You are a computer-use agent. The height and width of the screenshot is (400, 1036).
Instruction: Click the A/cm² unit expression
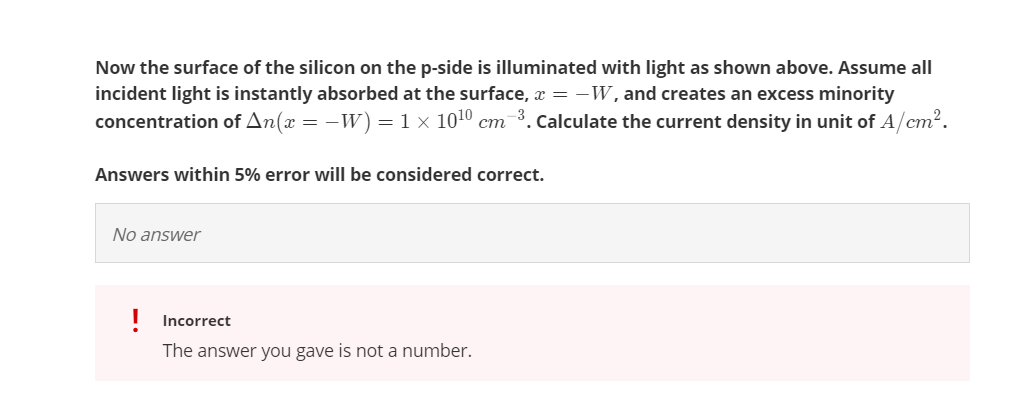910,120
